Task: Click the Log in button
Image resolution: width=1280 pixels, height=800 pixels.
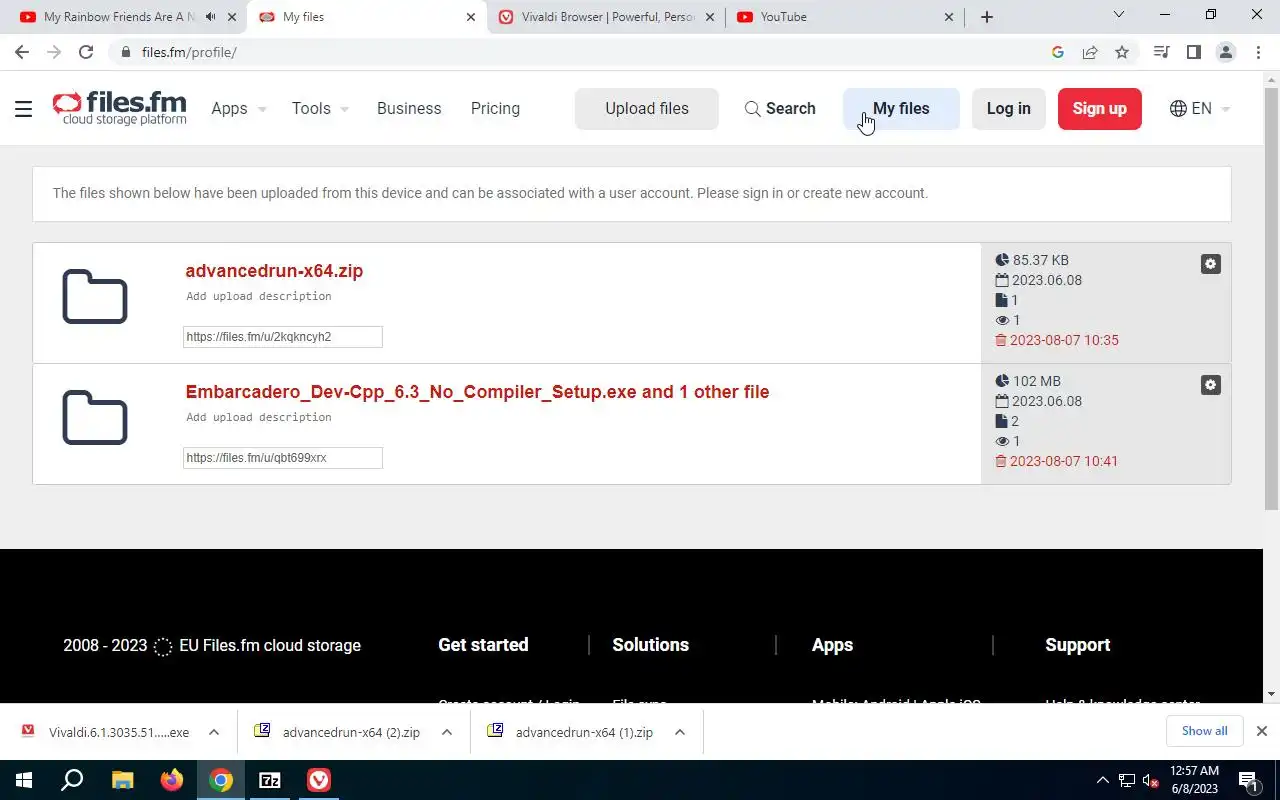Action: 1008,109
